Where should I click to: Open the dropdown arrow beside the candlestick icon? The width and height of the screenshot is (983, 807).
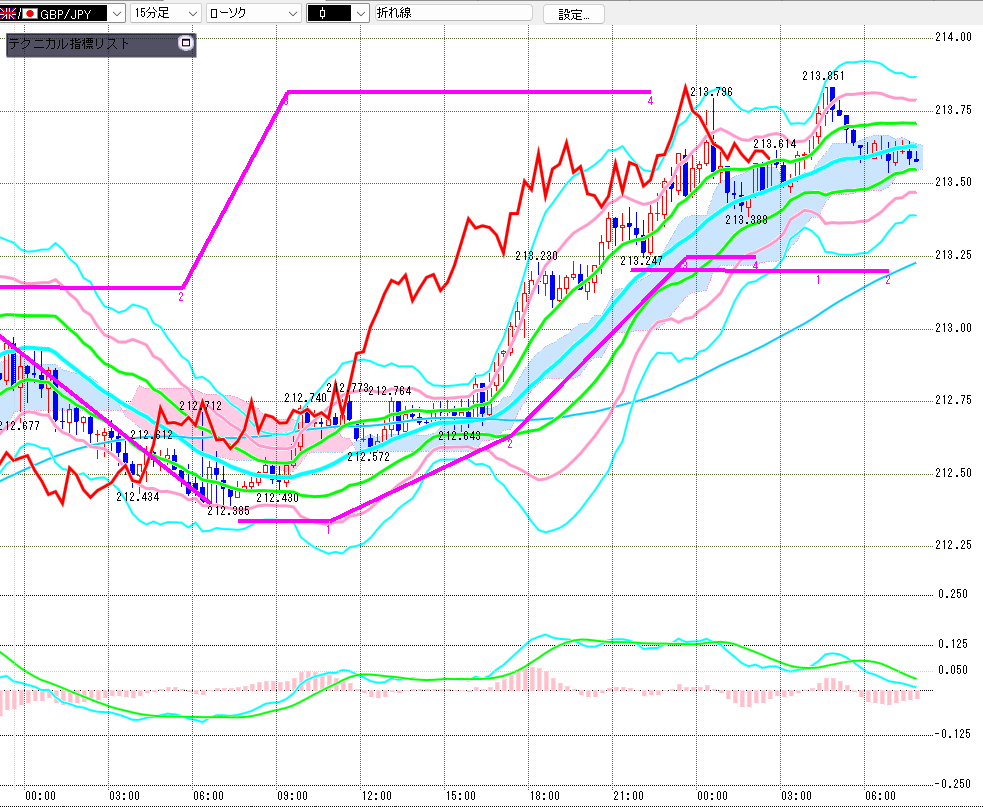pyautogui.click(x=359, y=14)
